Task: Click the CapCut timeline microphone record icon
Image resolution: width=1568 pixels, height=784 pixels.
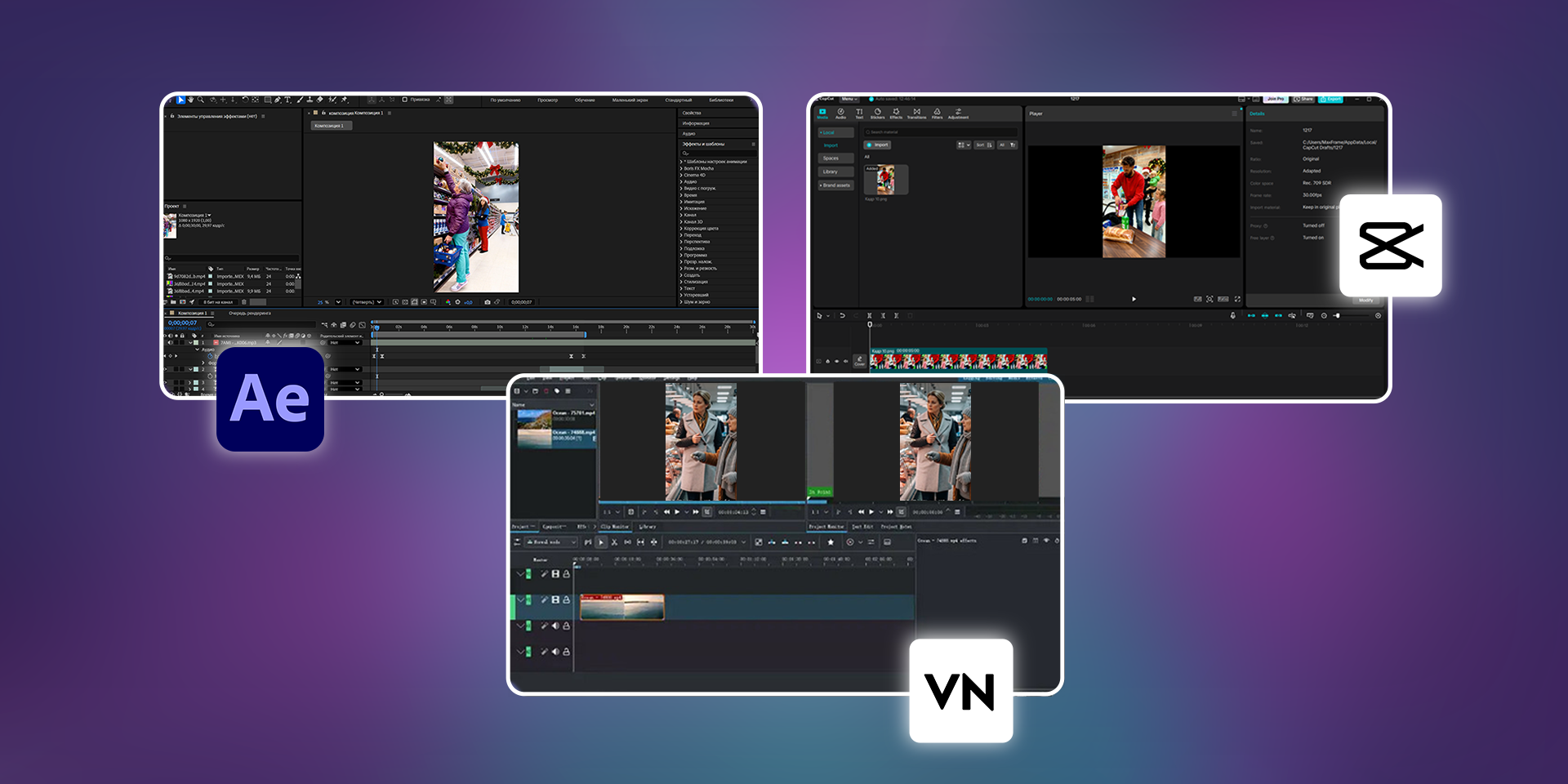Action: 1233,315
